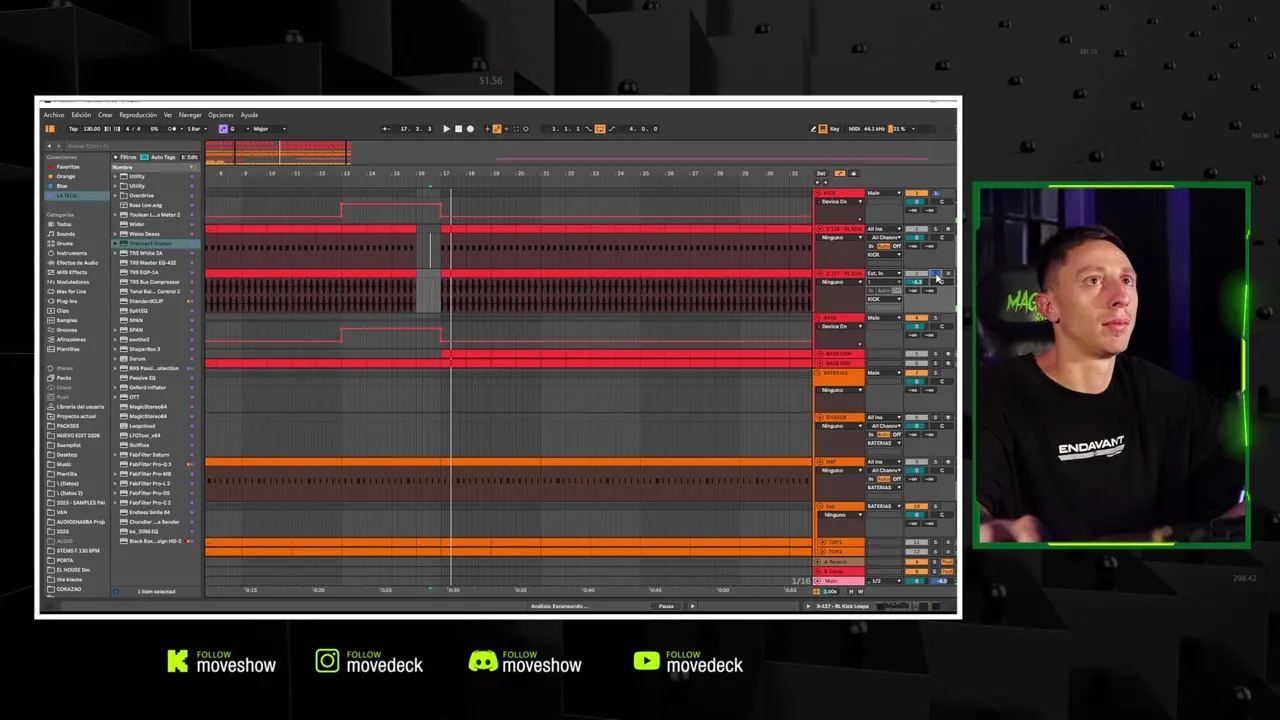Expand the Overdrive folder in browser list
1280x720 pixels.
(115, 196)
